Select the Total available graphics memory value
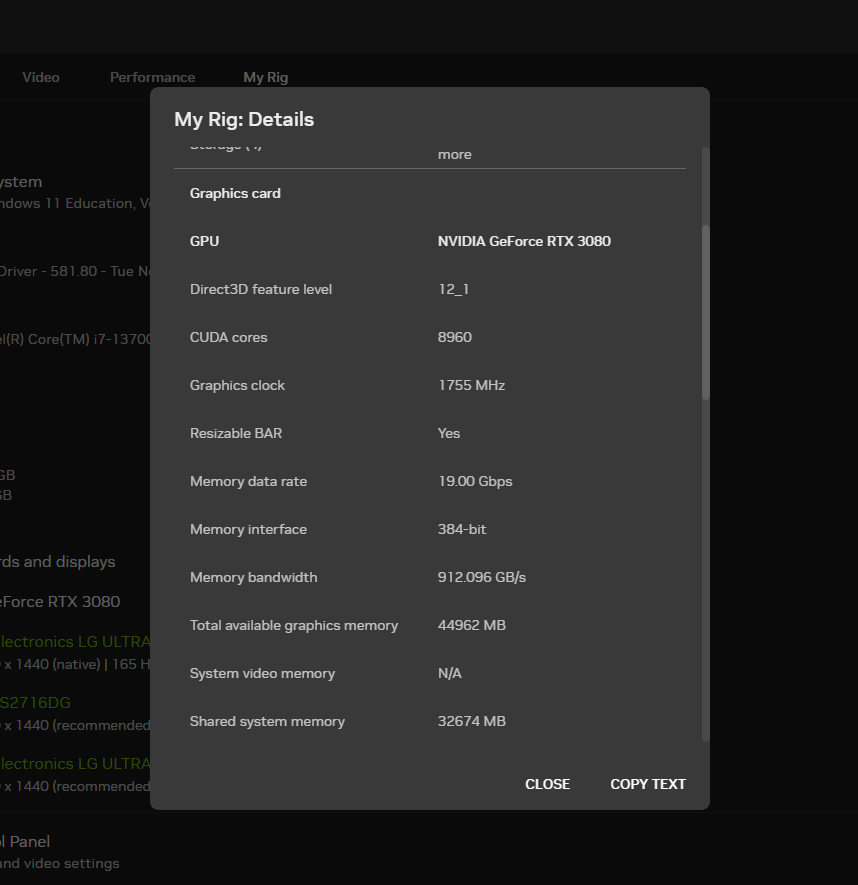Image resolution: width=858 pixels, height=885 pixels. (471, 625)
